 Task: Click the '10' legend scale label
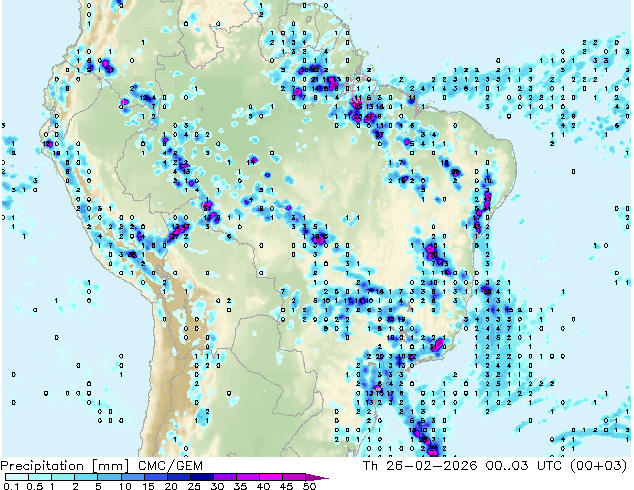pos(125,486)
